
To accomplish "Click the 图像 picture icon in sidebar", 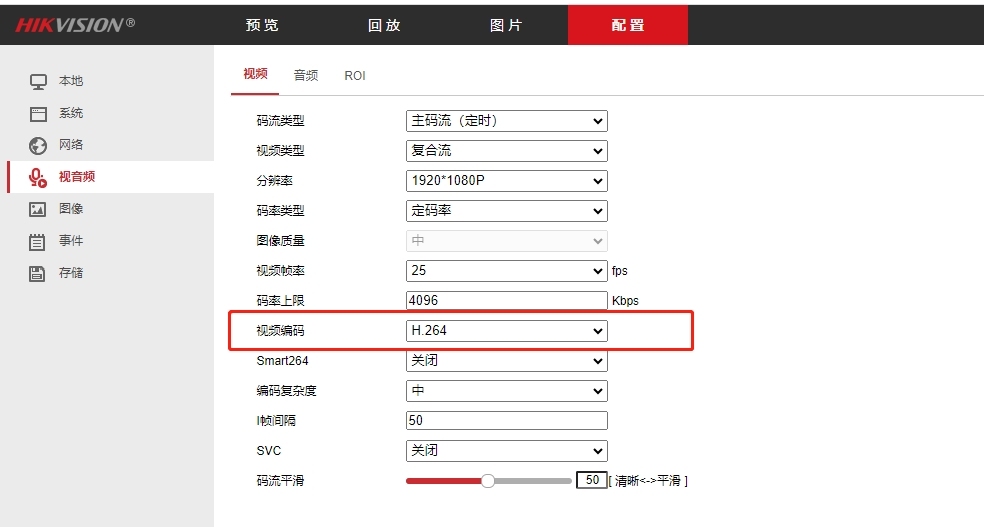I will [38, 209].
